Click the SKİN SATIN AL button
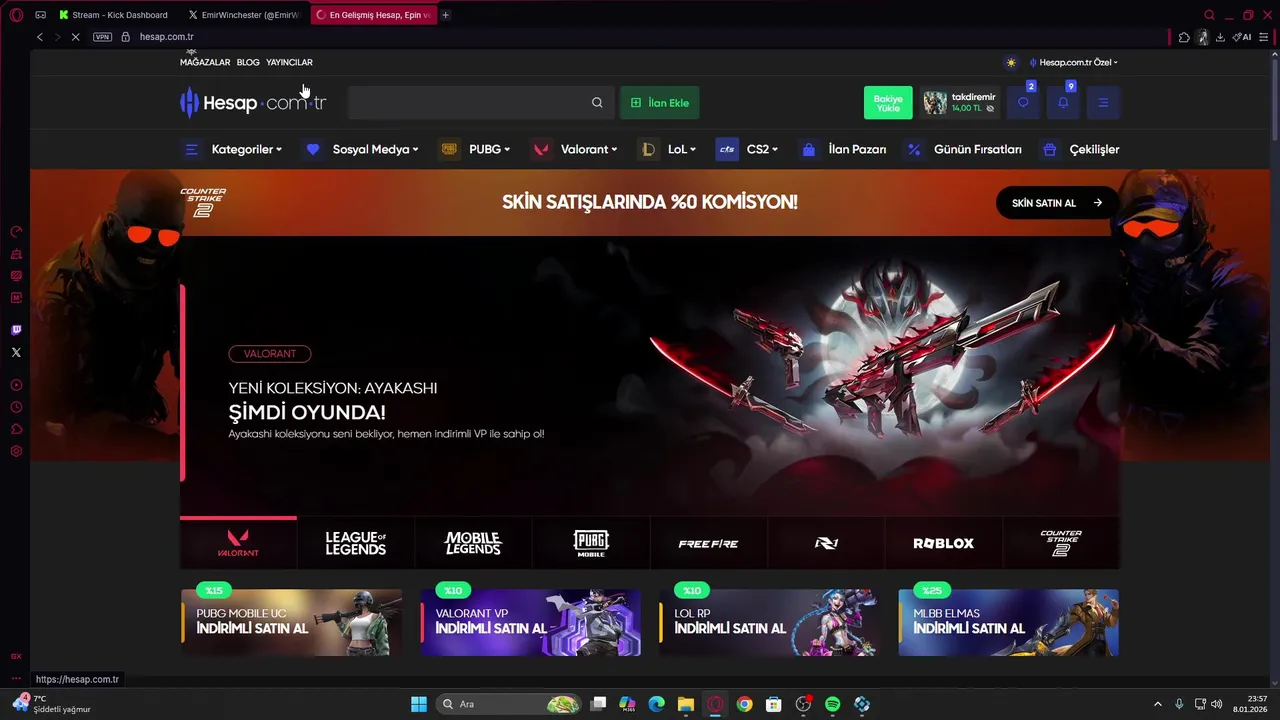The width and height of the screenshot is (1280, 720). click(1057, 203)
